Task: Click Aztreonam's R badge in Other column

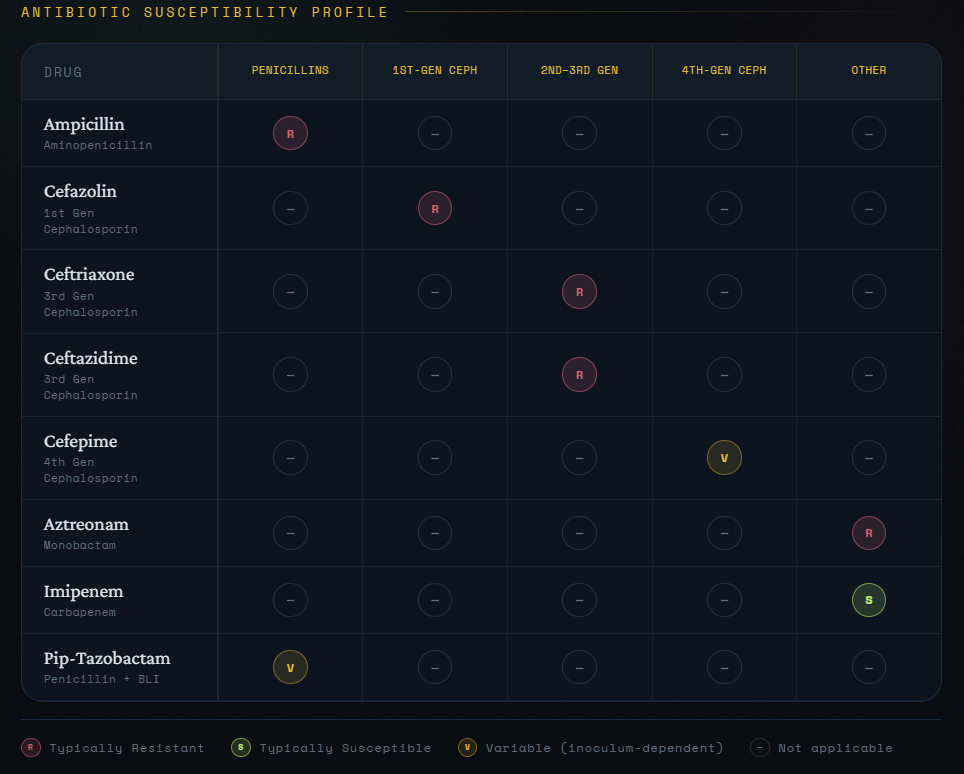Action: [868, 533]
